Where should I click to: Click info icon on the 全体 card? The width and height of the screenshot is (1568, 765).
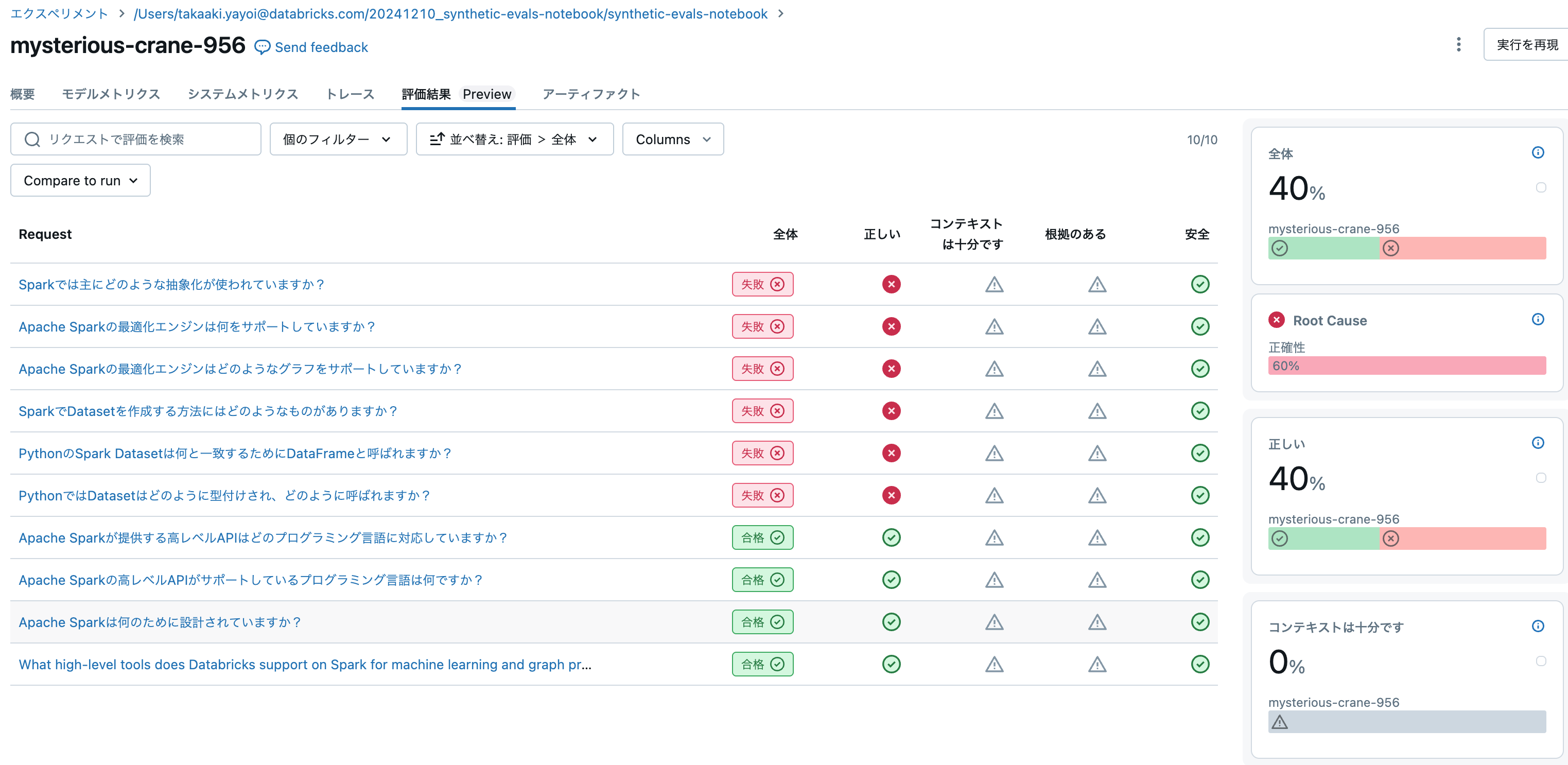pyautogui.click(x=1538, y=153)
